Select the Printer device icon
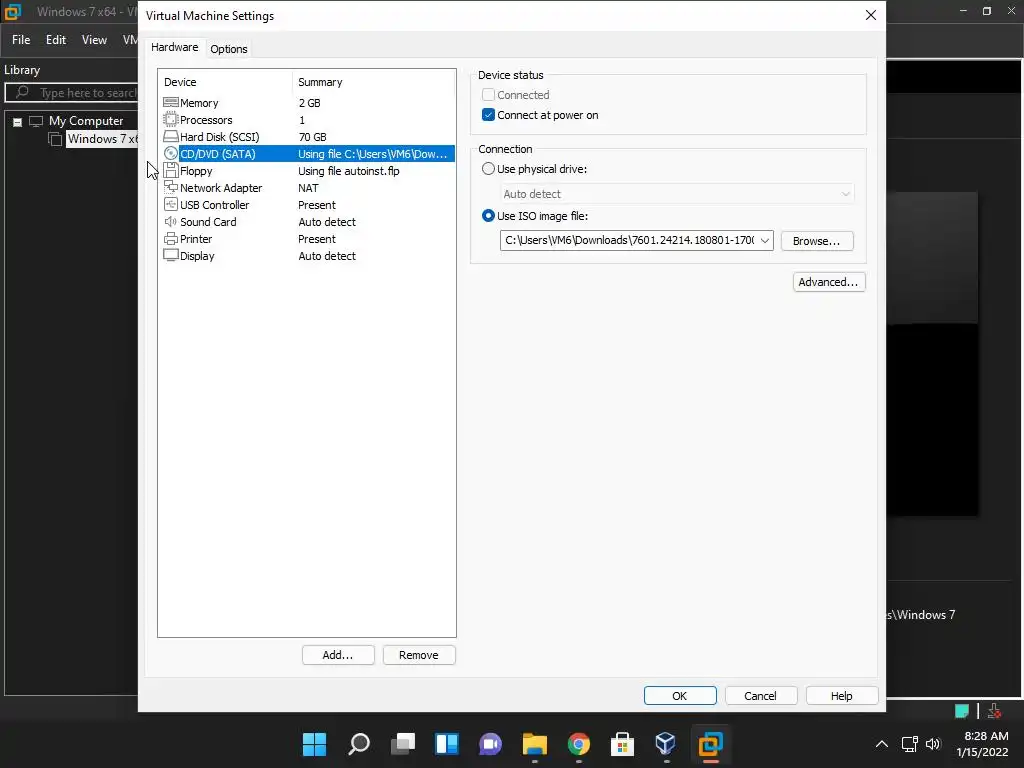The height and width of the screenshot is (768, 1024). 170,238
